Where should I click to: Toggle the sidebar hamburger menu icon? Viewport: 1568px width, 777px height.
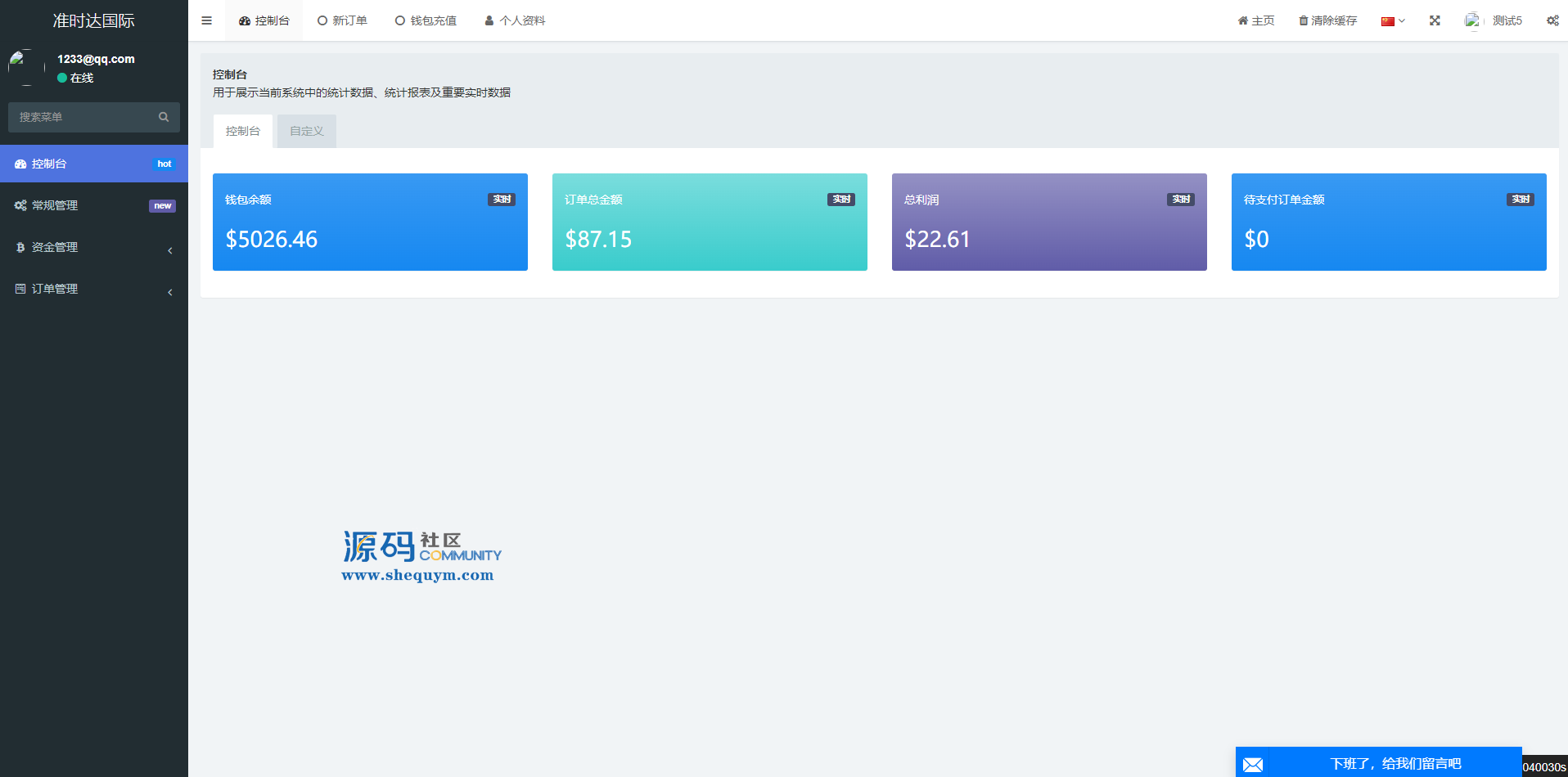point(206,20)
